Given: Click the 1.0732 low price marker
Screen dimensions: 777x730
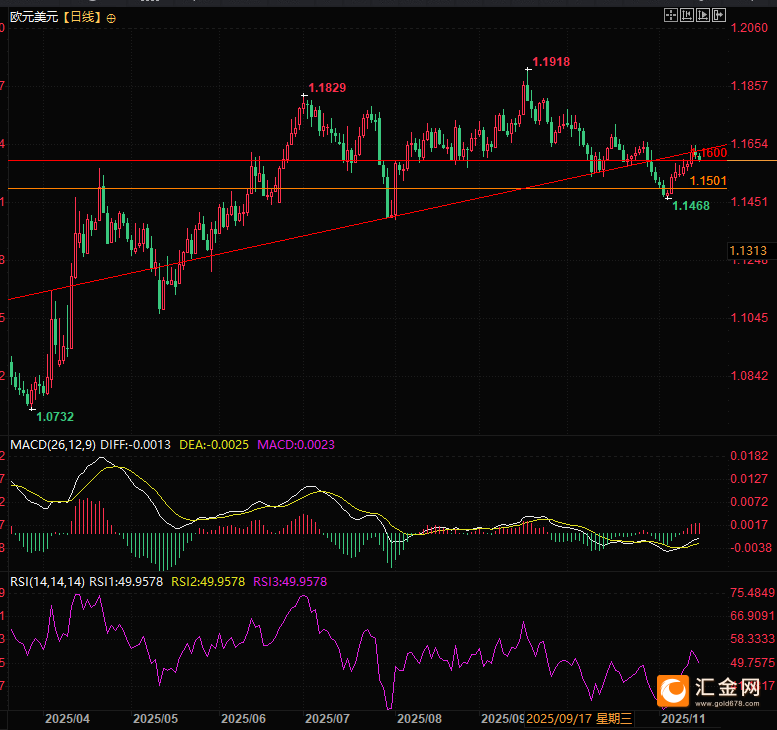Looking at the screenshot, I should coord(54,416).
